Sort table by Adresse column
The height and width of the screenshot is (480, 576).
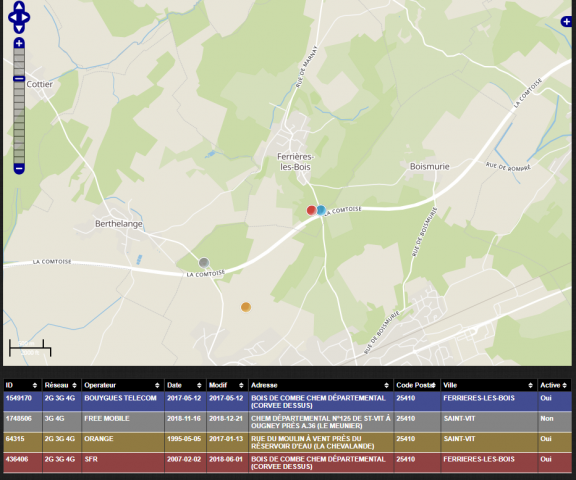point(320,385)
